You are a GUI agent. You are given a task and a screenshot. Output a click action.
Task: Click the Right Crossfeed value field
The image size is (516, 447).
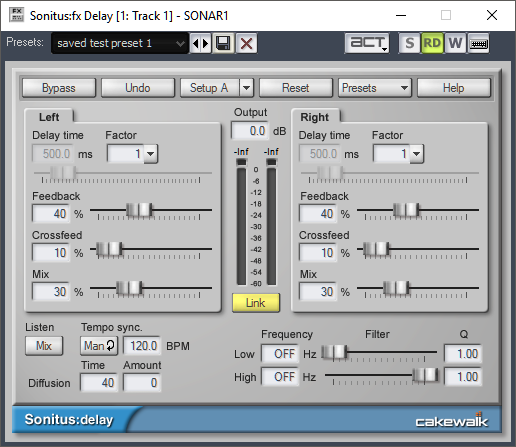318,252
